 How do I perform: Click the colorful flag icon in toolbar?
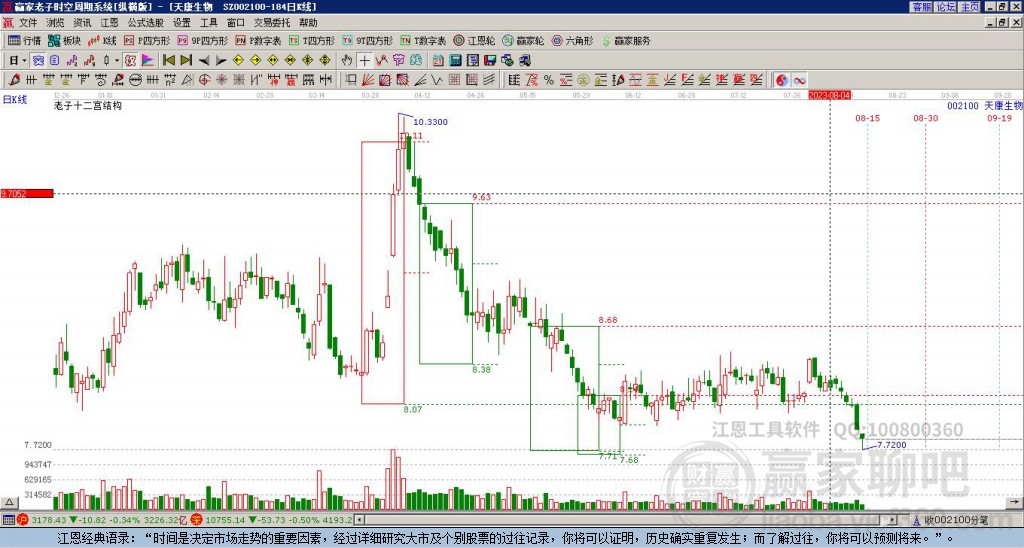point(148,61)
